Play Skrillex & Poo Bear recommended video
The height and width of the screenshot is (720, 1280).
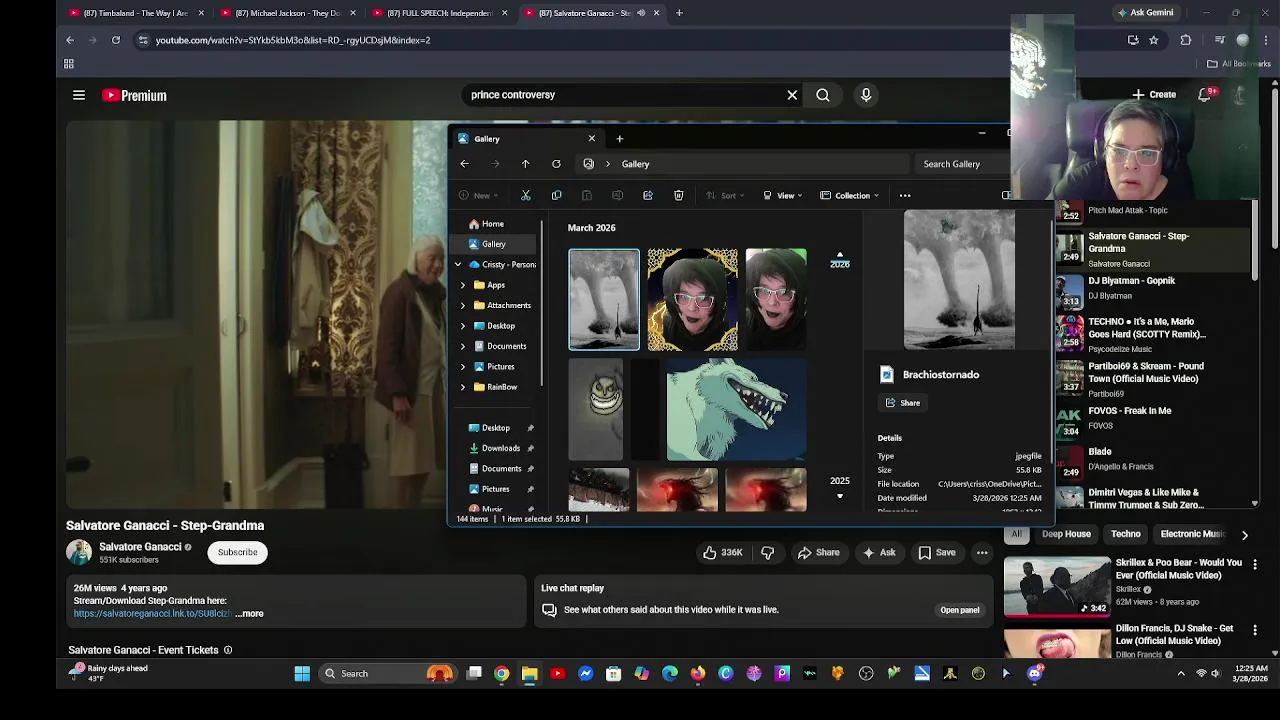pos(1057,587)
